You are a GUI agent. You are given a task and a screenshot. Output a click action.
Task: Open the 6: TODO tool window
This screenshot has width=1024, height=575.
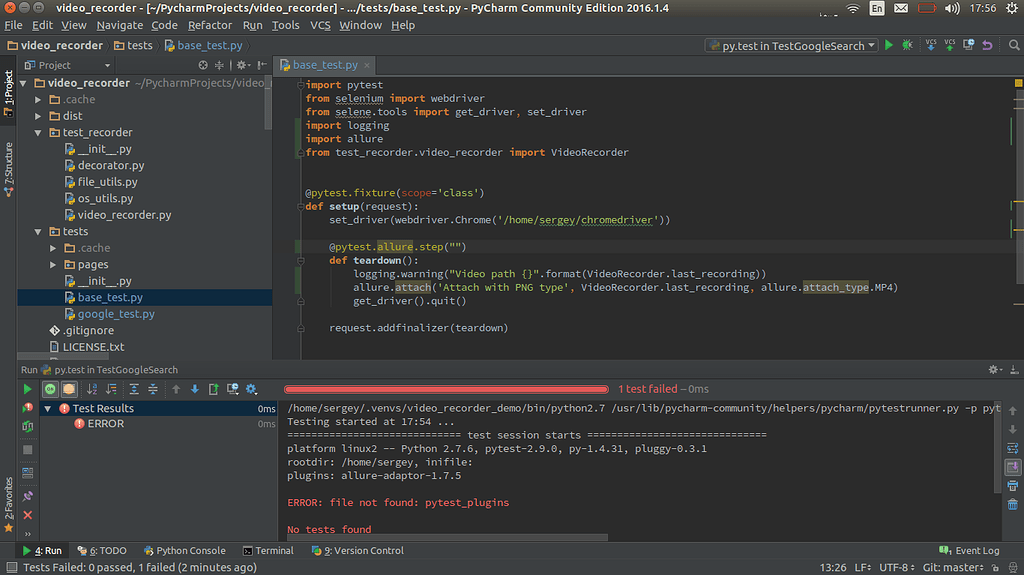pos(102,551)
